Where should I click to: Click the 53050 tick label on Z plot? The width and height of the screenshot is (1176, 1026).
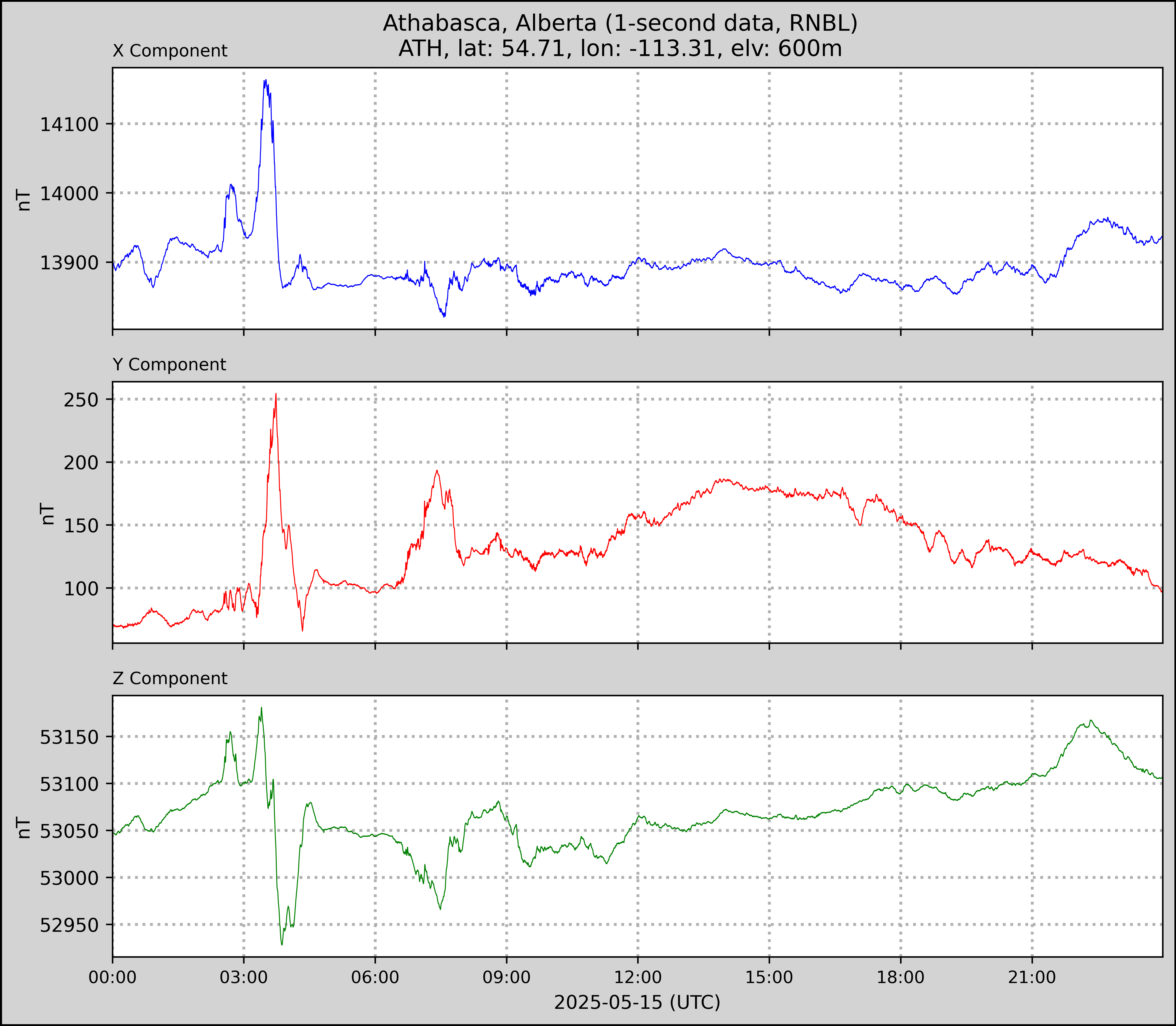click(69, 831)
